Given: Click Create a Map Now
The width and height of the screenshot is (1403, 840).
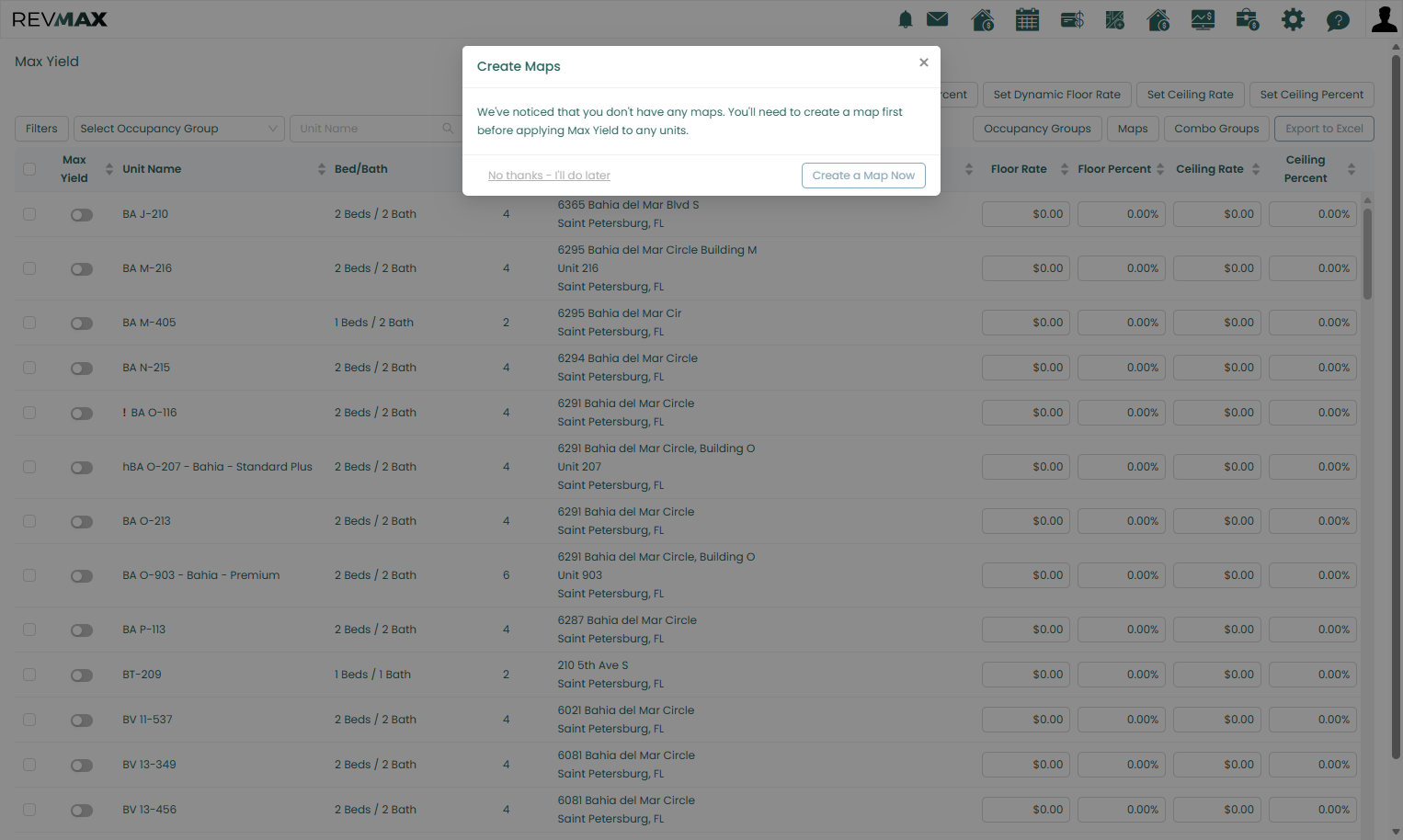Looking at the screenshot, I should 863,176.
